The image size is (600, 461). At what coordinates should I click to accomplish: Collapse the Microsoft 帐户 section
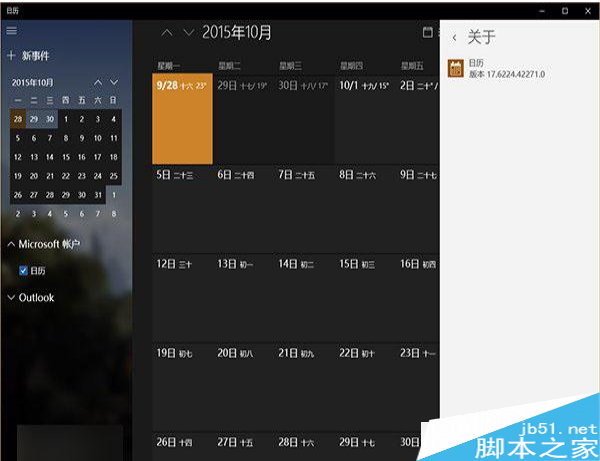44,244
